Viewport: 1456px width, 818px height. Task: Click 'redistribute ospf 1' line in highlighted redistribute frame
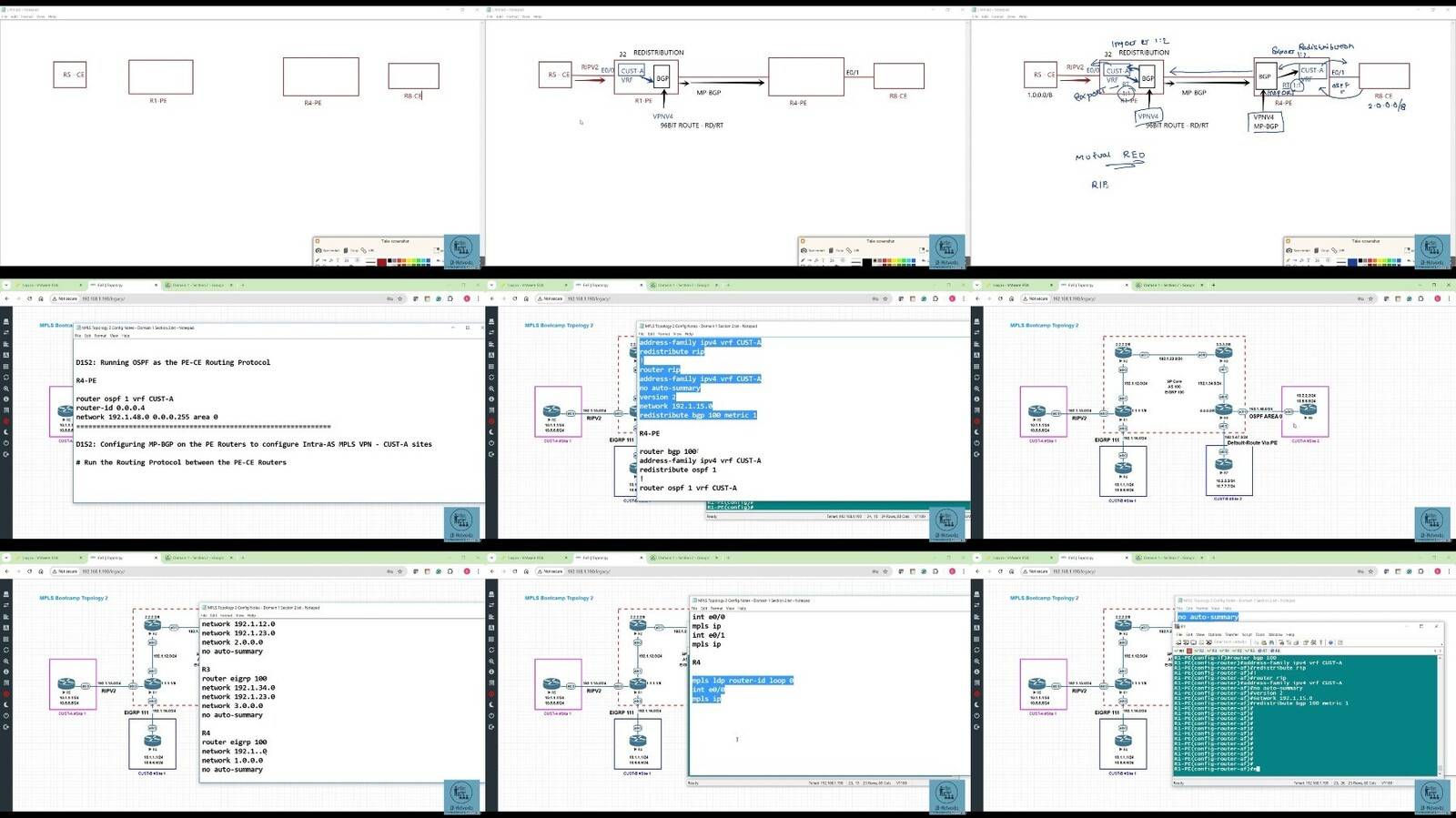pyautogui.click(x=678, y=470)
